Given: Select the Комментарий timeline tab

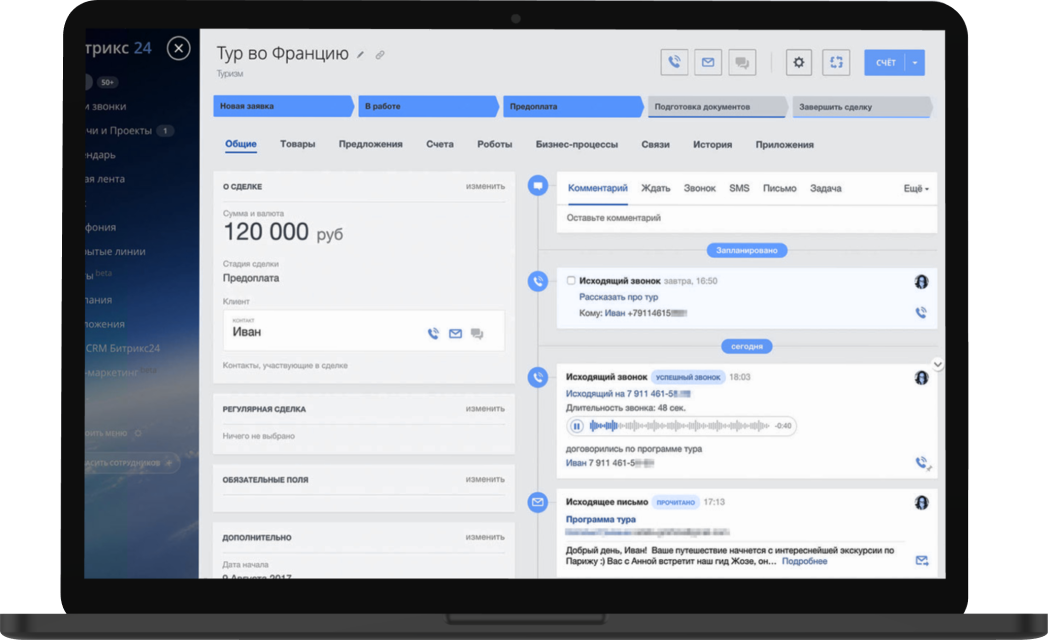Looking at the screenshot, I should (x=598, y=188).
